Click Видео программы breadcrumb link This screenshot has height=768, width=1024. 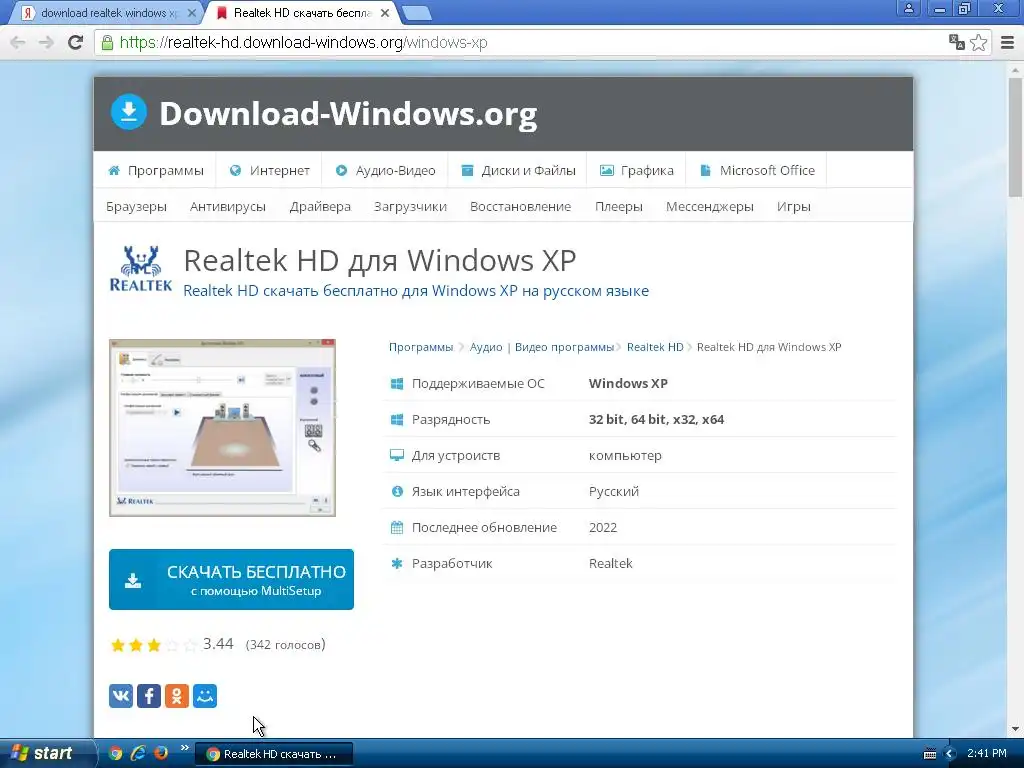coord(564,347)
